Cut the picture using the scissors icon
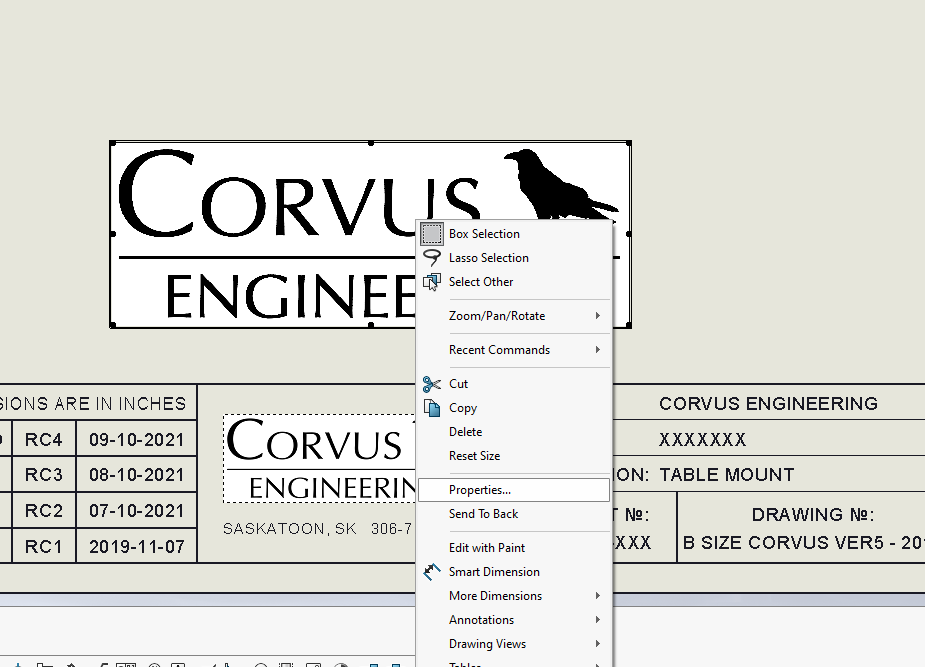 tap(432, 384)
